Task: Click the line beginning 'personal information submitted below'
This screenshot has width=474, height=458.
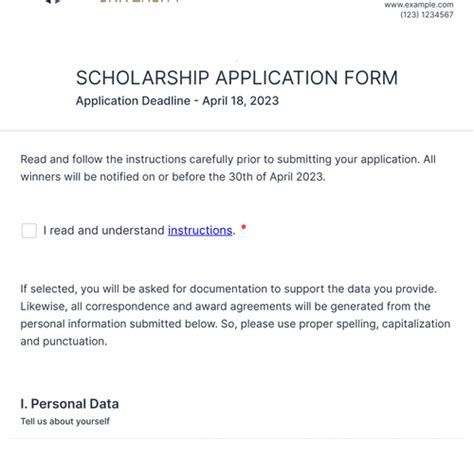Action: click(x=235, y=324)
